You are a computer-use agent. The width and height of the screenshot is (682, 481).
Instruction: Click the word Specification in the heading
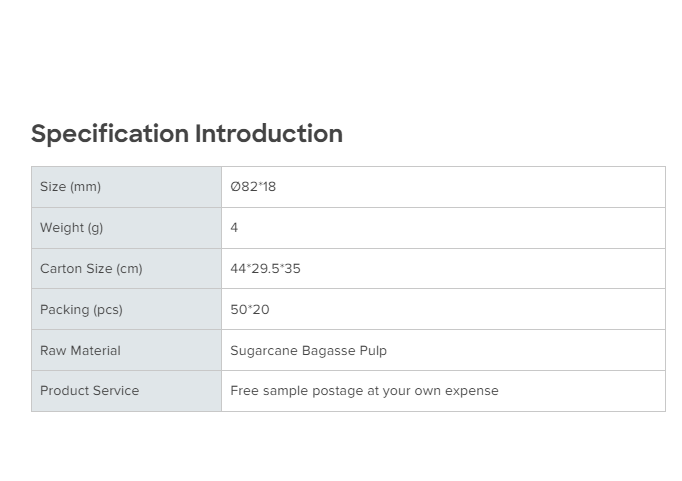(109, 134)
